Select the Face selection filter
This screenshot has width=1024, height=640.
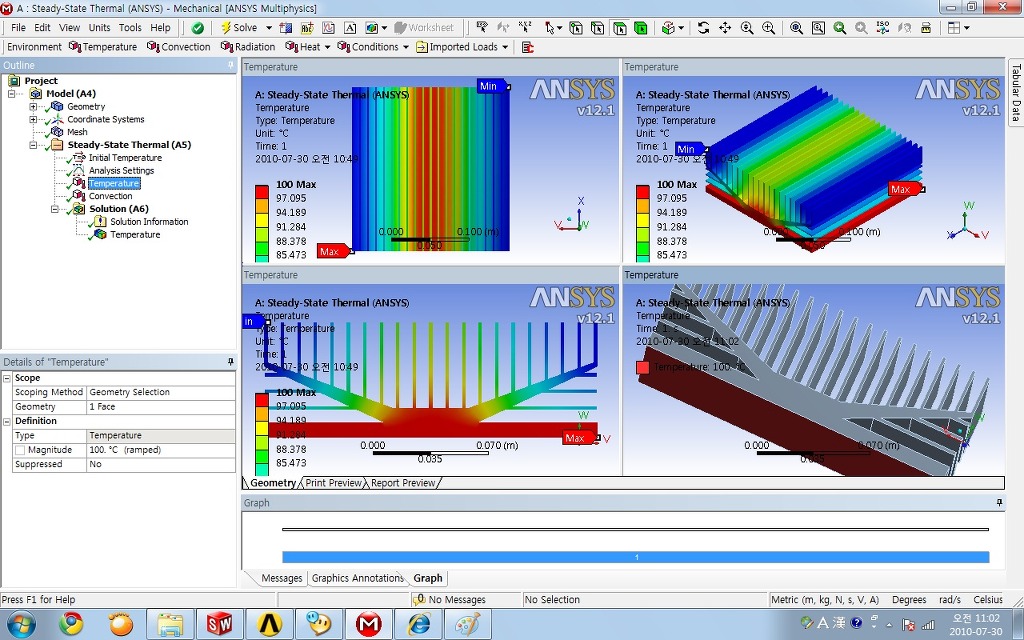619,27
